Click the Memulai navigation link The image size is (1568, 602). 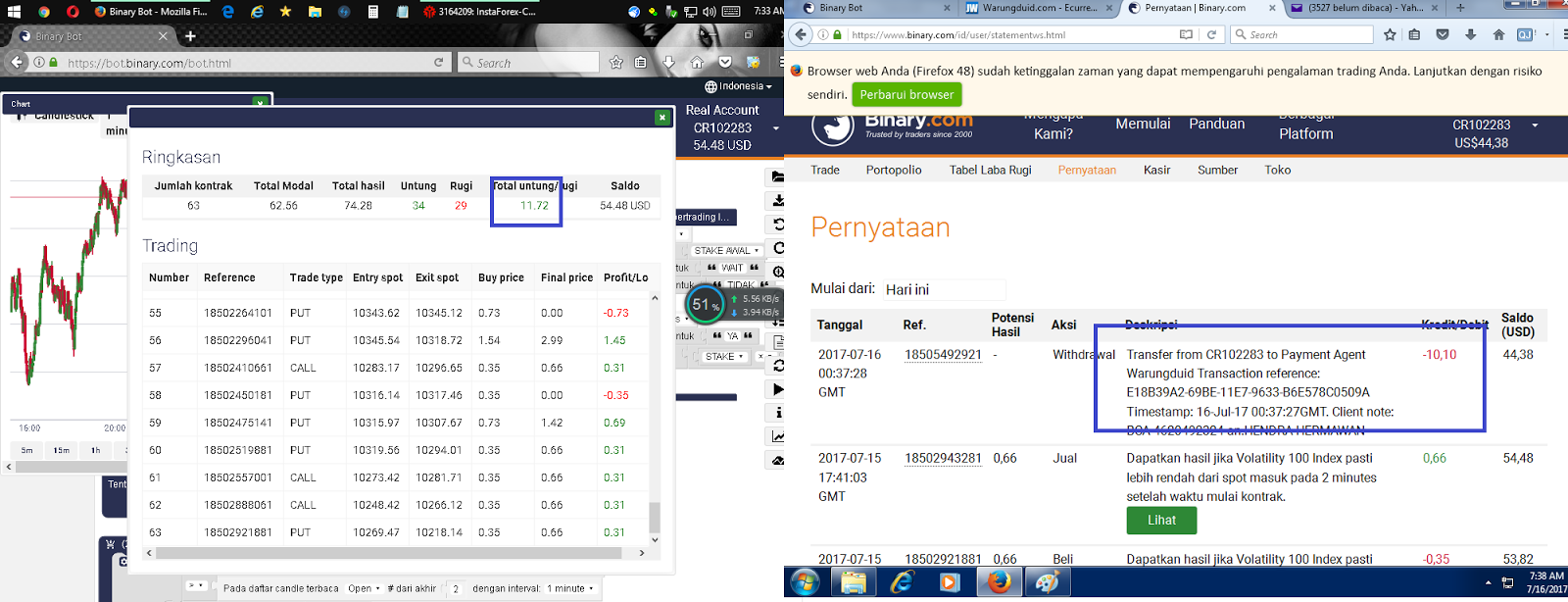coord(1143,125)
